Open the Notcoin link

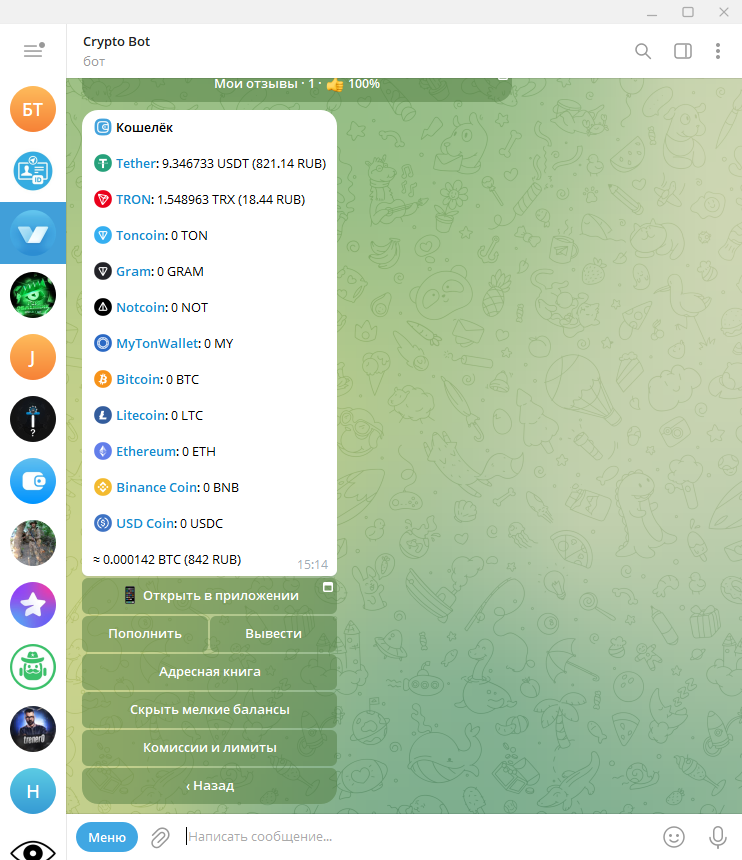pyautogui.click(x=140, y=307)
